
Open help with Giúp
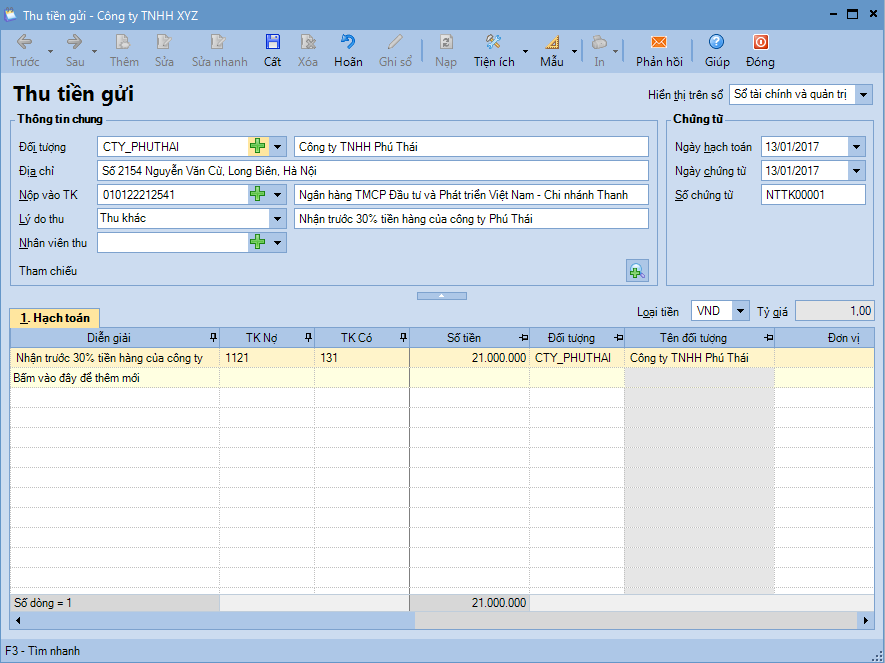coord(717,51)
